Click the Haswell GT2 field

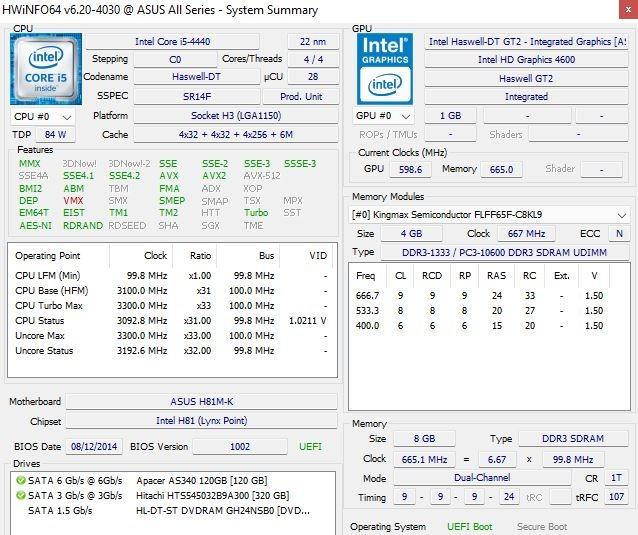point(527,79)
